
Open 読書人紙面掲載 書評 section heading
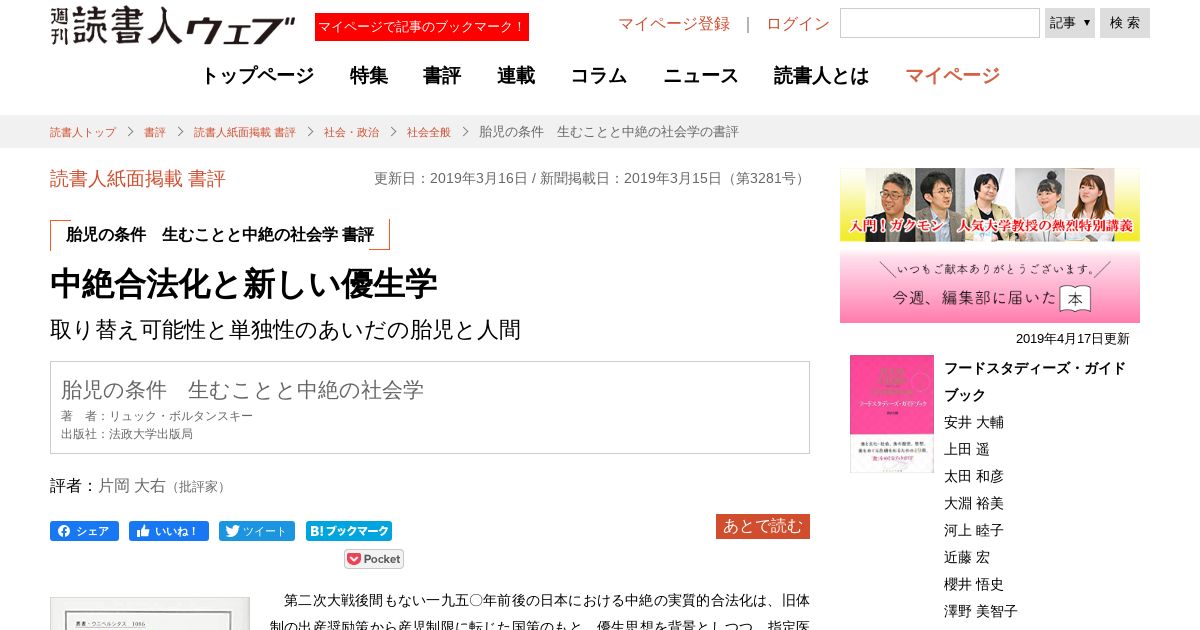tap(138, 179)
